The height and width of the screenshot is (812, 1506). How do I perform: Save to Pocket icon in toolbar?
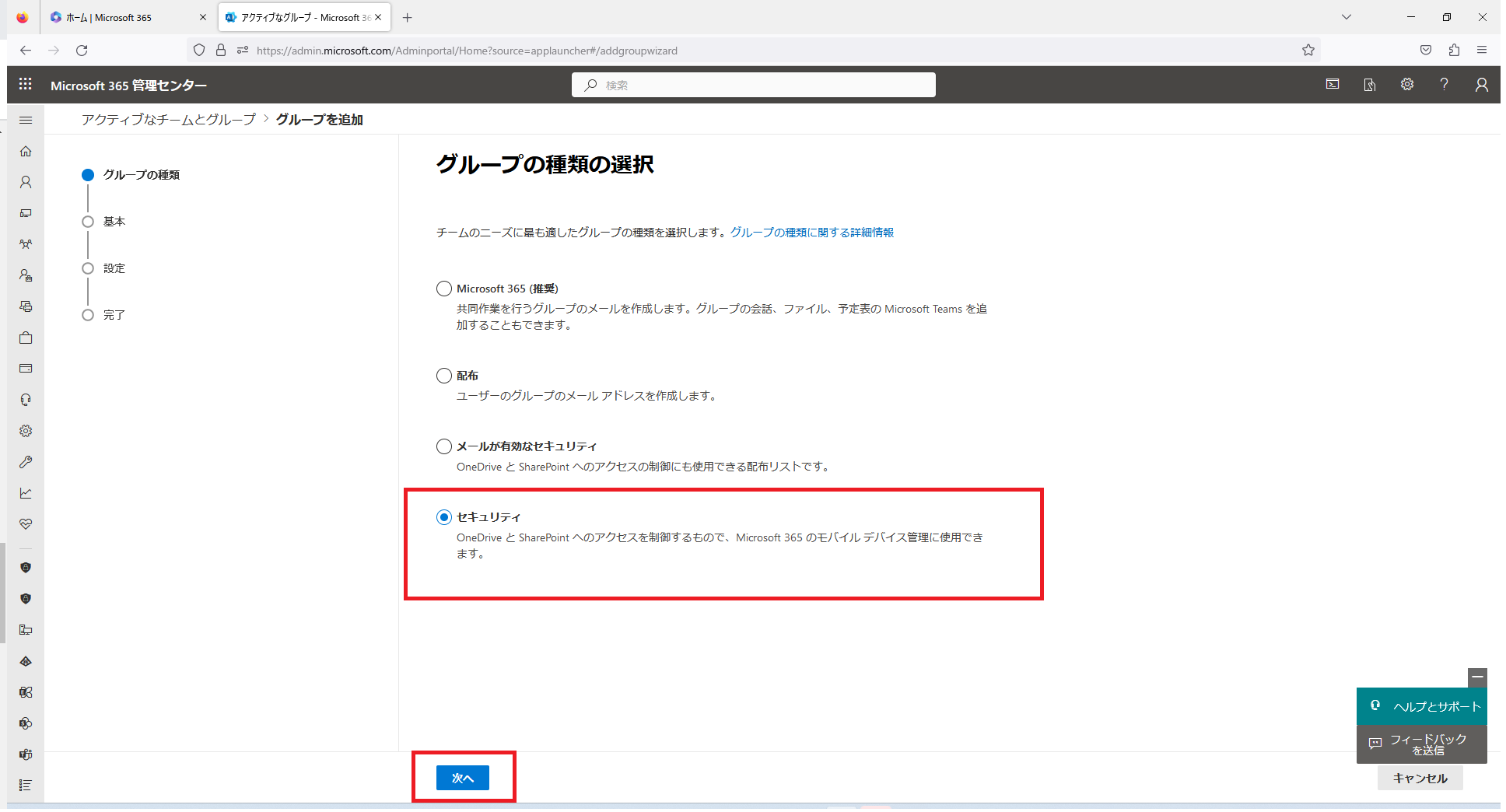coord(1426,50)
